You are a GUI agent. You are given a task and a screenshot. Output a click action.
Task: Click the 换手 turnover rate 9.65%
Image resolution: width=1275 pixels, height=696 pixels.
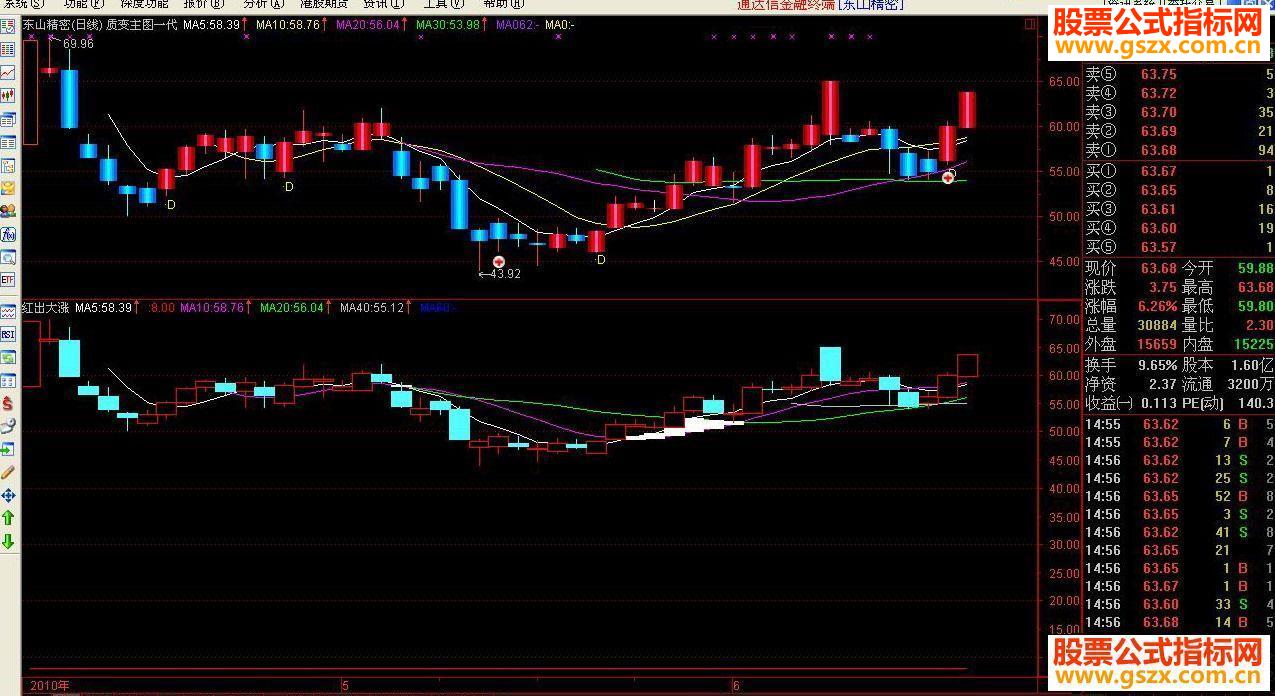(1158, 366)
